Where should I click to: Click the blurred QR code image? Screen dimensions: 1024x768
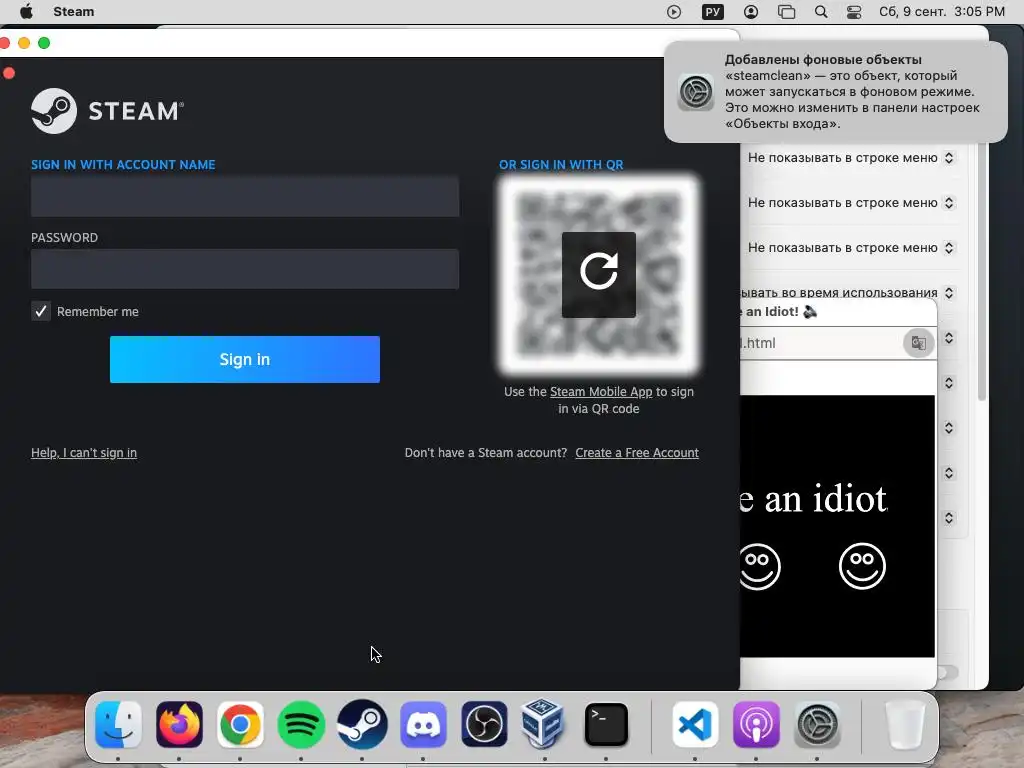point(599,274)
